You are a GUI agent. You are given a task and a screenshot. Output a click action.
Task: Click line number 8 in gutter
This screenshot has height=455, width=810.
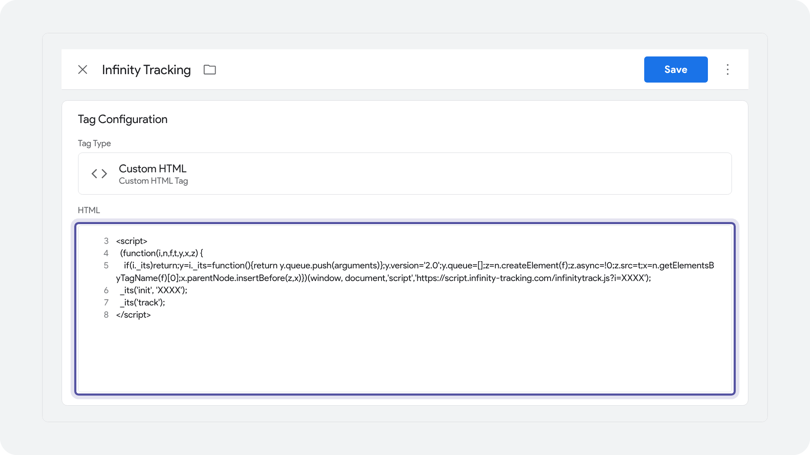point(106,315)
